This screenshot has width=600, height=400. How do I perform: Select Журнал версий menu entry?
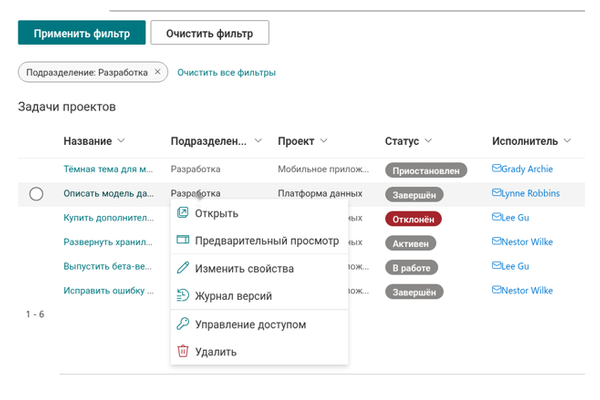259,296
